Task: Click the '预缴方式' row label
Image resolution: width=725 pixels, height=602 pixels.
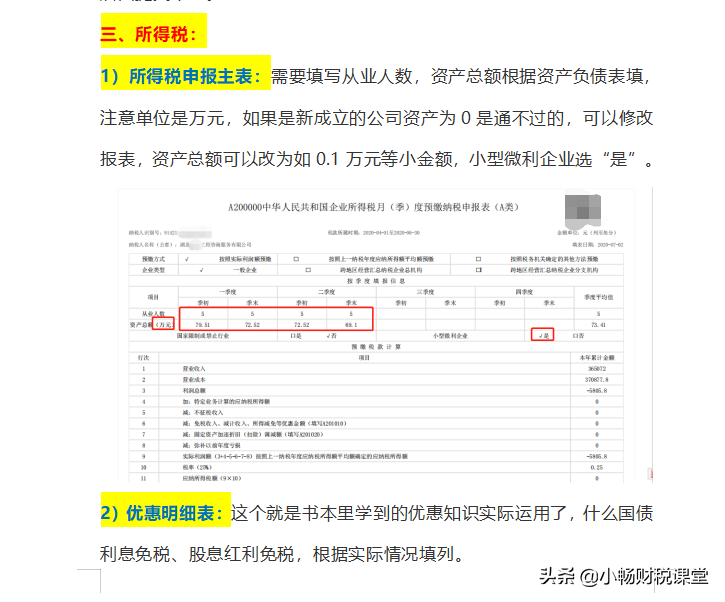Action: pyautogui.click(x=154, y=259)
